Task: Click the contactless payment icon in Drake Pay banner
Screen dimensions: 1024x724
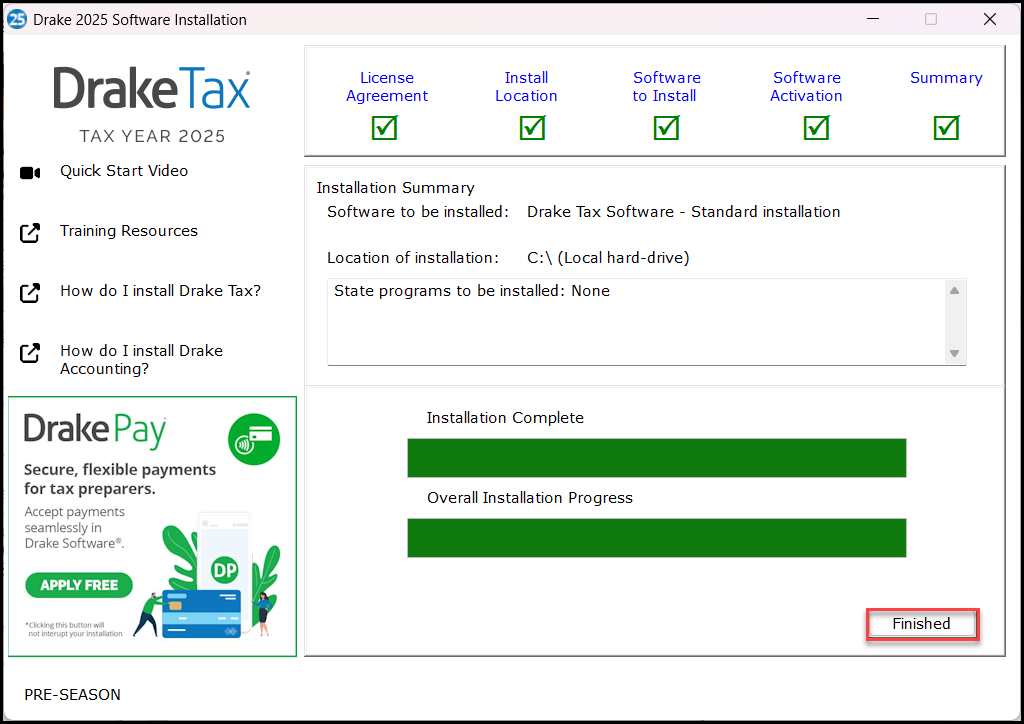Action: click(254, 439)
